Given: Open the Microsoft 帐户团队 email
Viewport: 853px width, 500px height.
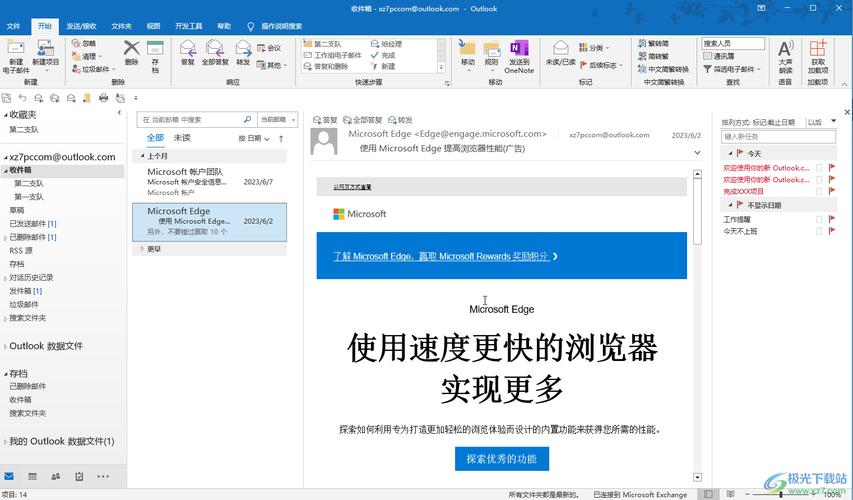Looking at the screenshot, I should tap(209, 182).
